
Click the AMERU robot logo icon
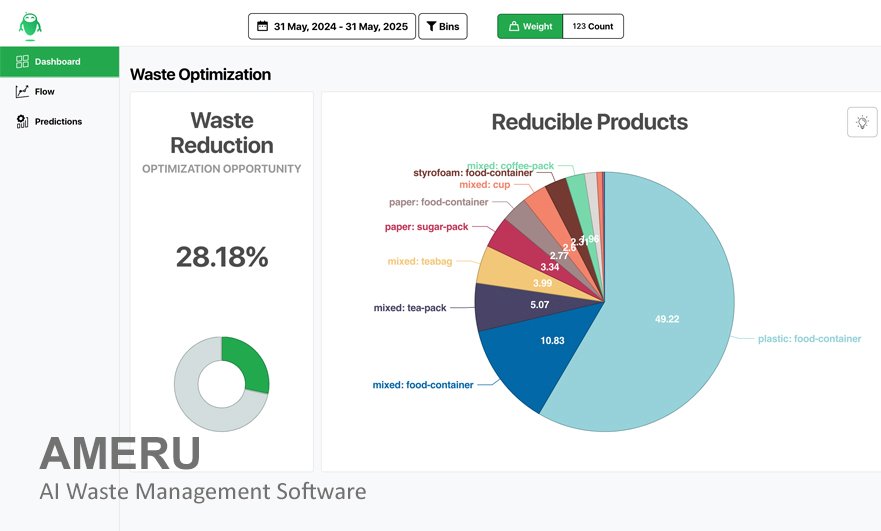[x=29, y=24]
